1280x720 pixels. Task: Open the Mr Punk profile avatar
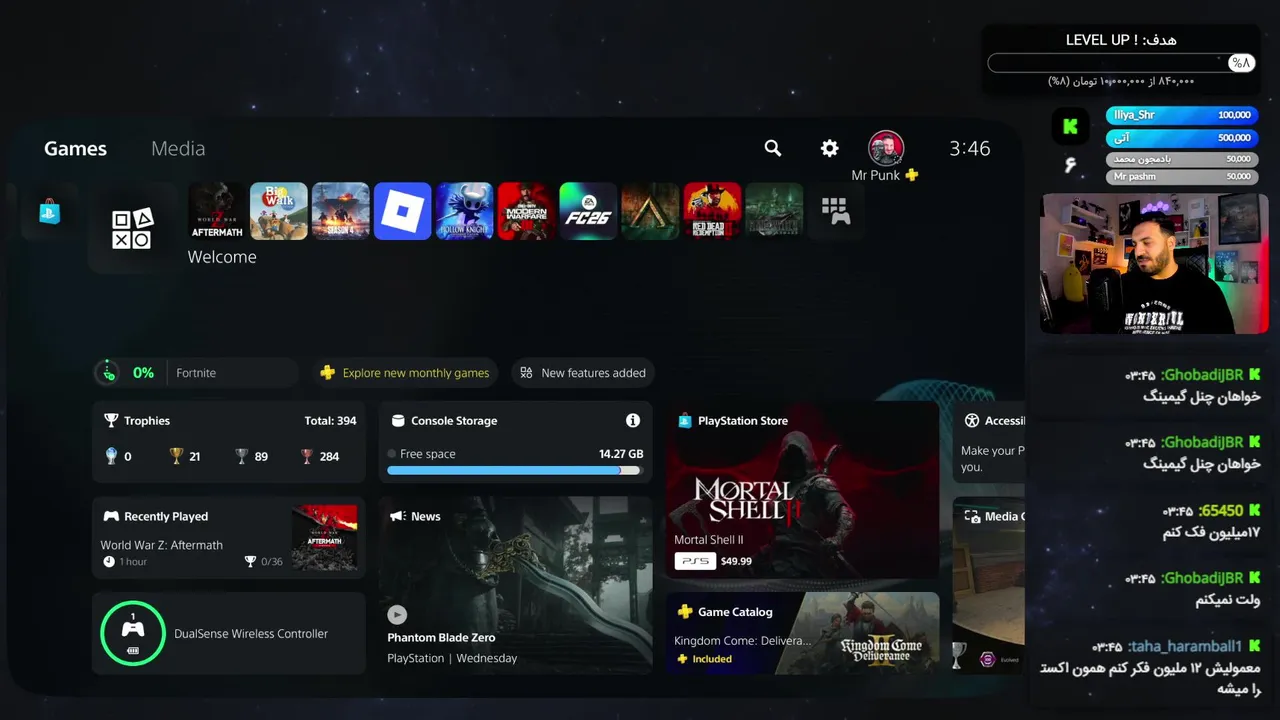click(886, 148)
